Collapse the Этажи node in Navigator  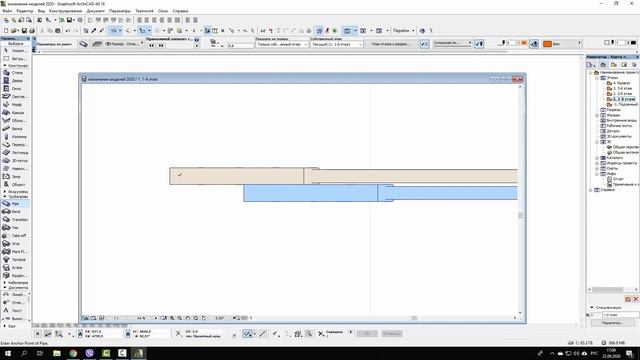(597, 78)
